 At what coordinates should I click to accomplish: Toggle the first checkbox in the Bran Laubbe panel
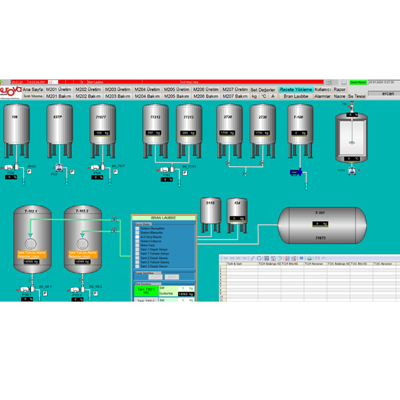[x=137, y=228]
